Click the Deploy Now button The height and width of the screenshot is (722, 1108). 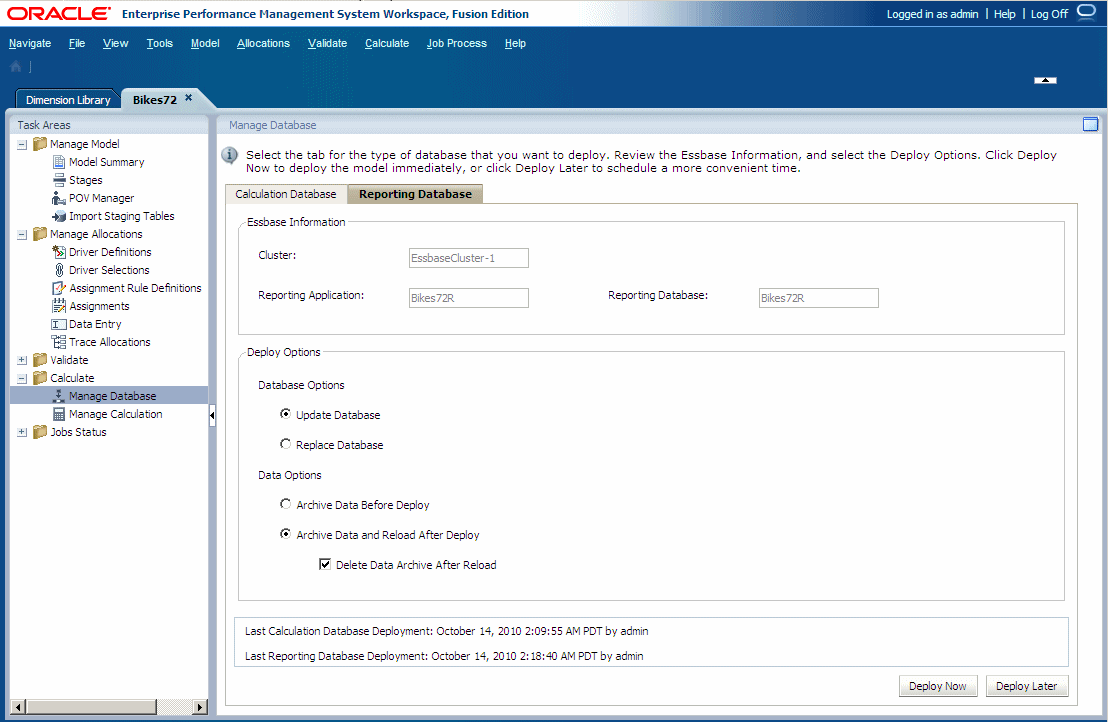click(937, 685)
